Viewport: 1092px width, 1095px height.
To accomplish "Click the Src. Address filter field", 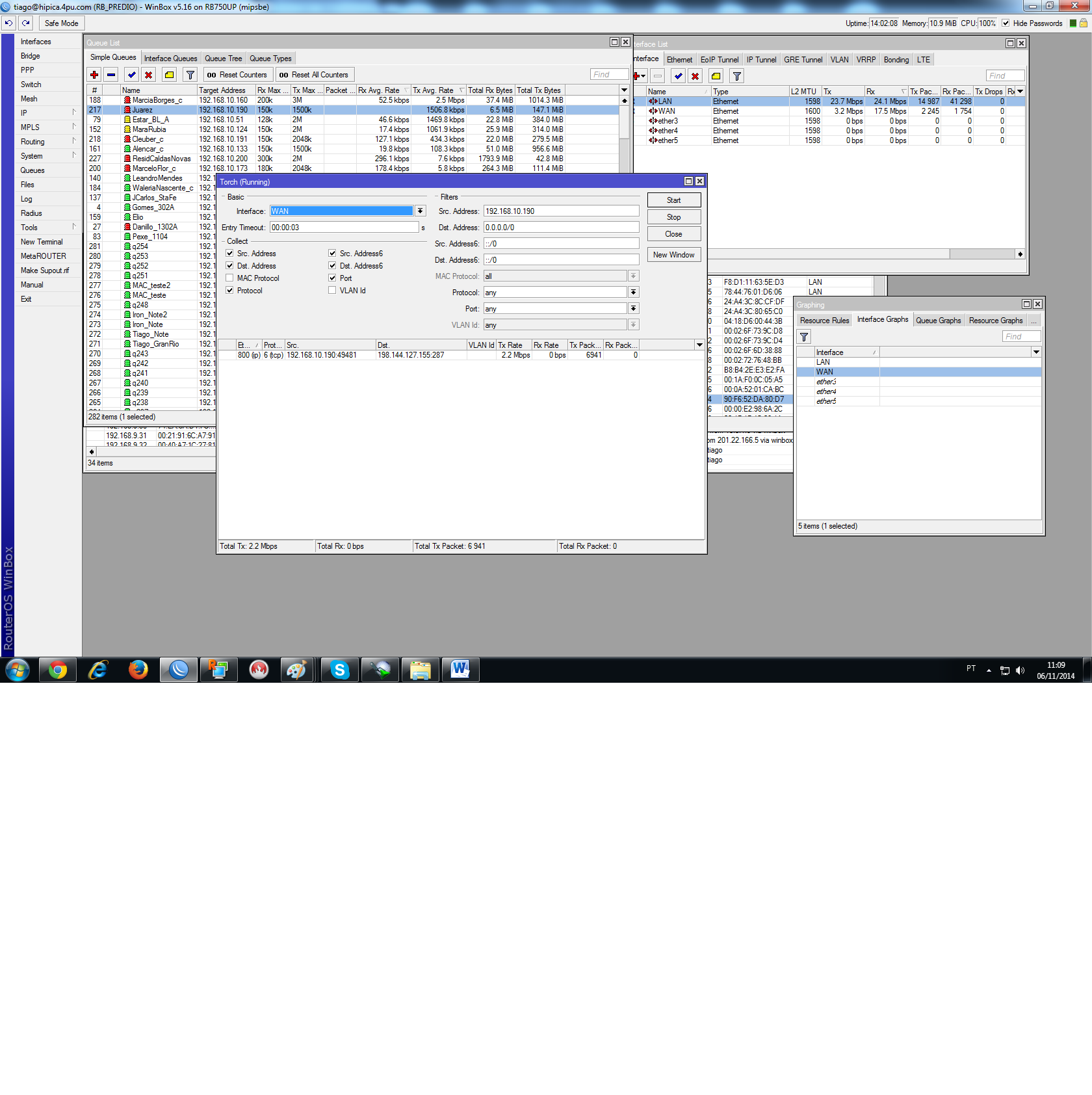I will pyautogui.click(x=561, y=211).
